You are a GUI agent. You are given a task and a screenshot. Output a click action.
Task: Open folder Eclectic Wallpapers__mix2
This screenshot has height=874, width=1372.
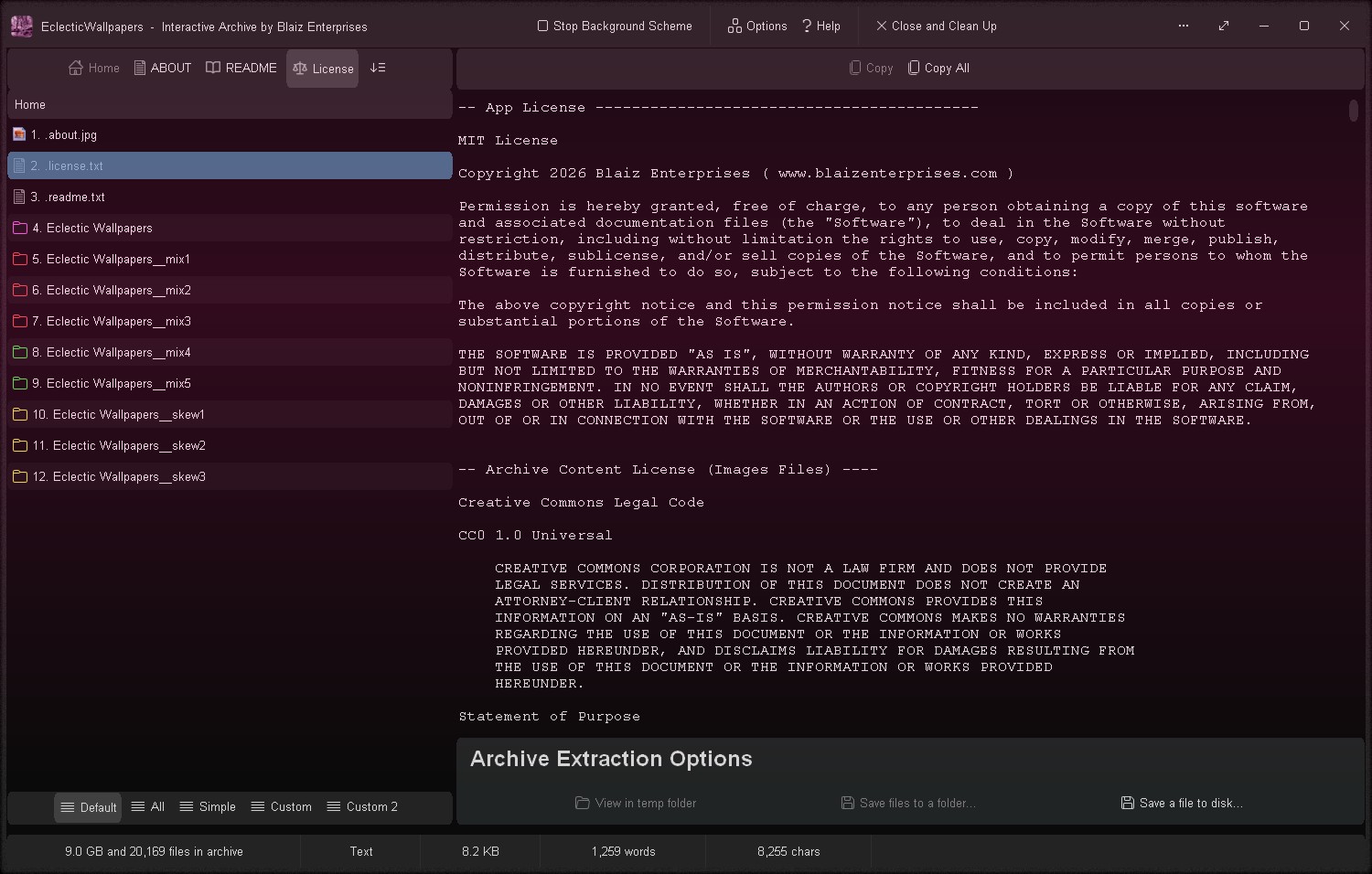[x=230, y=291]
